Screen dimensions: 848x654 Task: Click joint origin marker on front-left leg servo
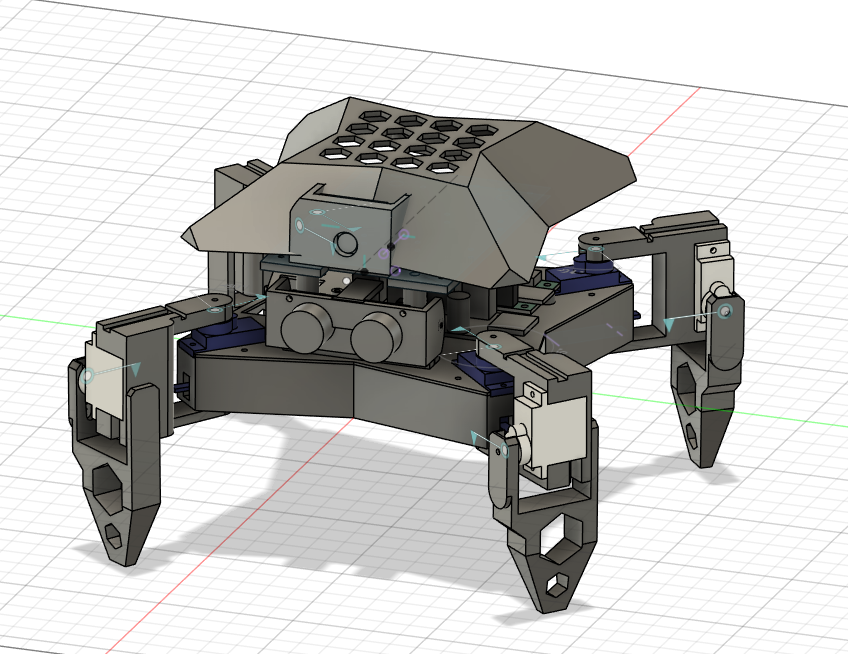pyautogui.click(x=87, y=374)
